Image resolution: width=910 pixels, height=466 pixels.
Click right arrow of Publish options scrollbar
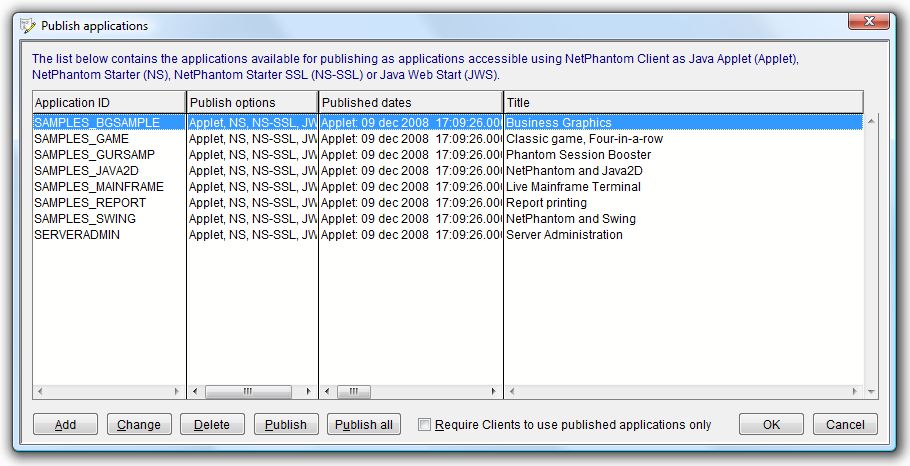pyautogui.click(x=309, y=392)
